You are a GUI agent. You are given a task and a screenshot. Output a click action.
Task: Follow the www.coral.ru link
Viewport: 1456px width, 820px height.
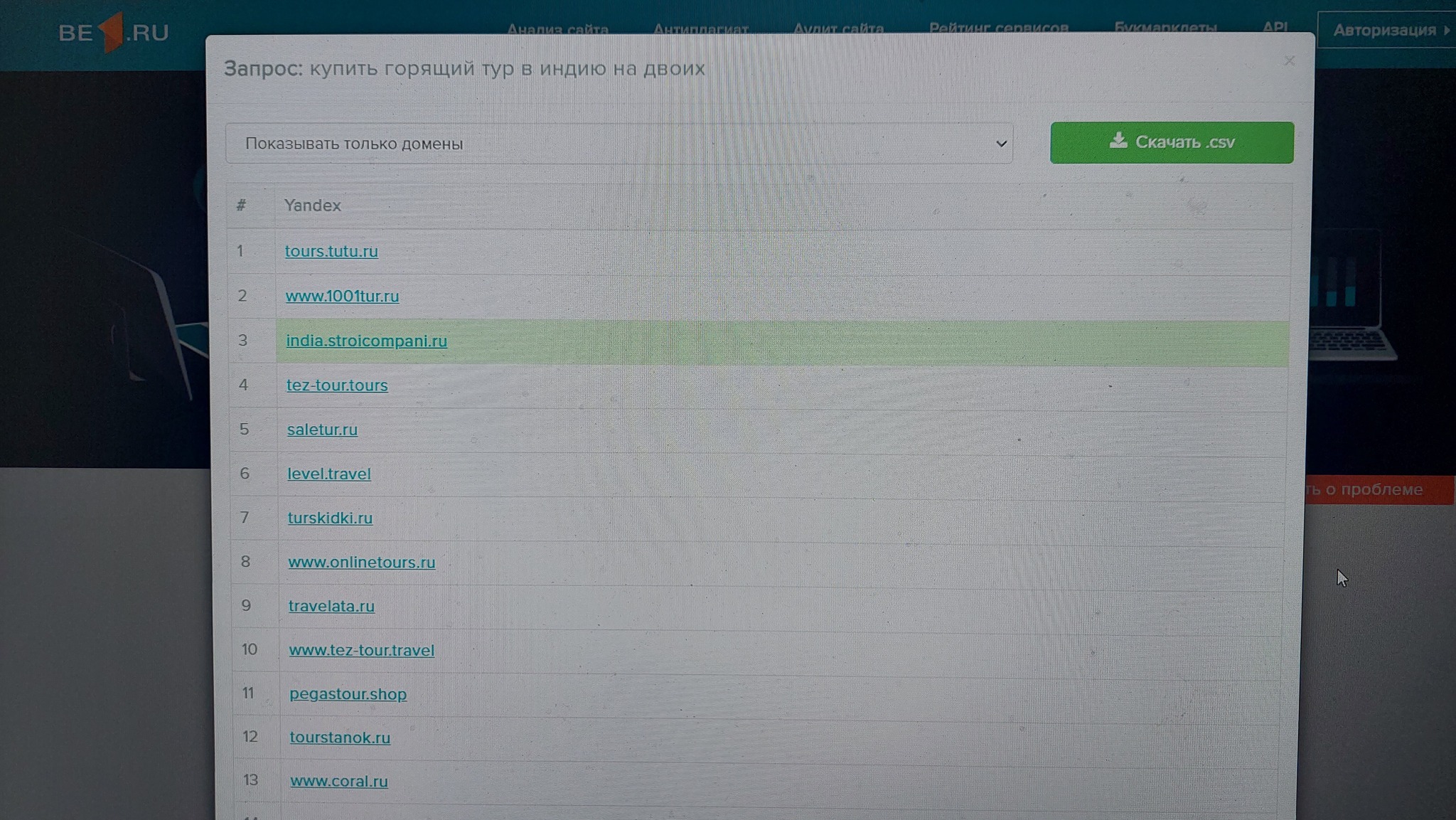point(339,781)
